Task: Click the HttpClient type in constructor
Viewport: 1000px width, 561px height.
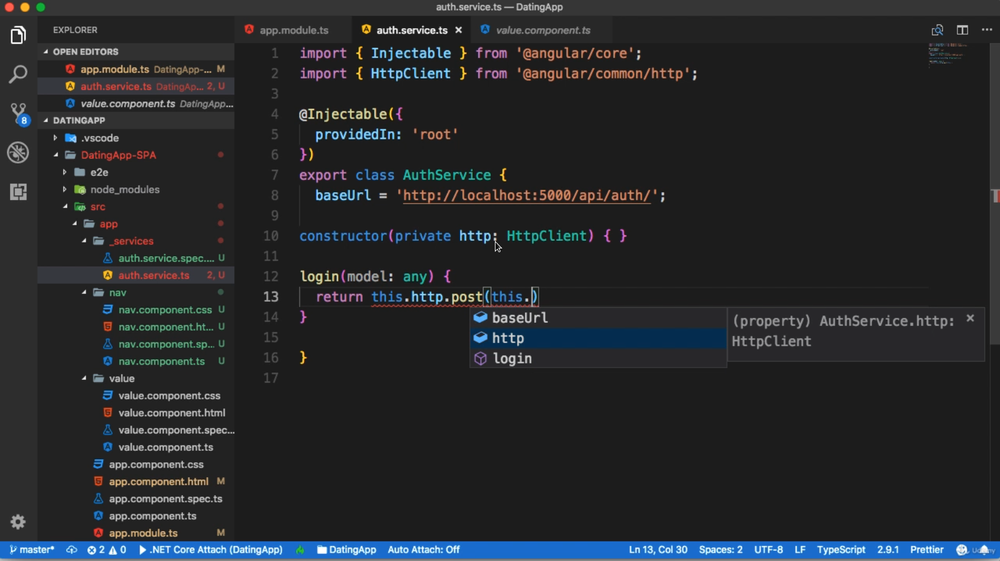Action: coord(546,236)
